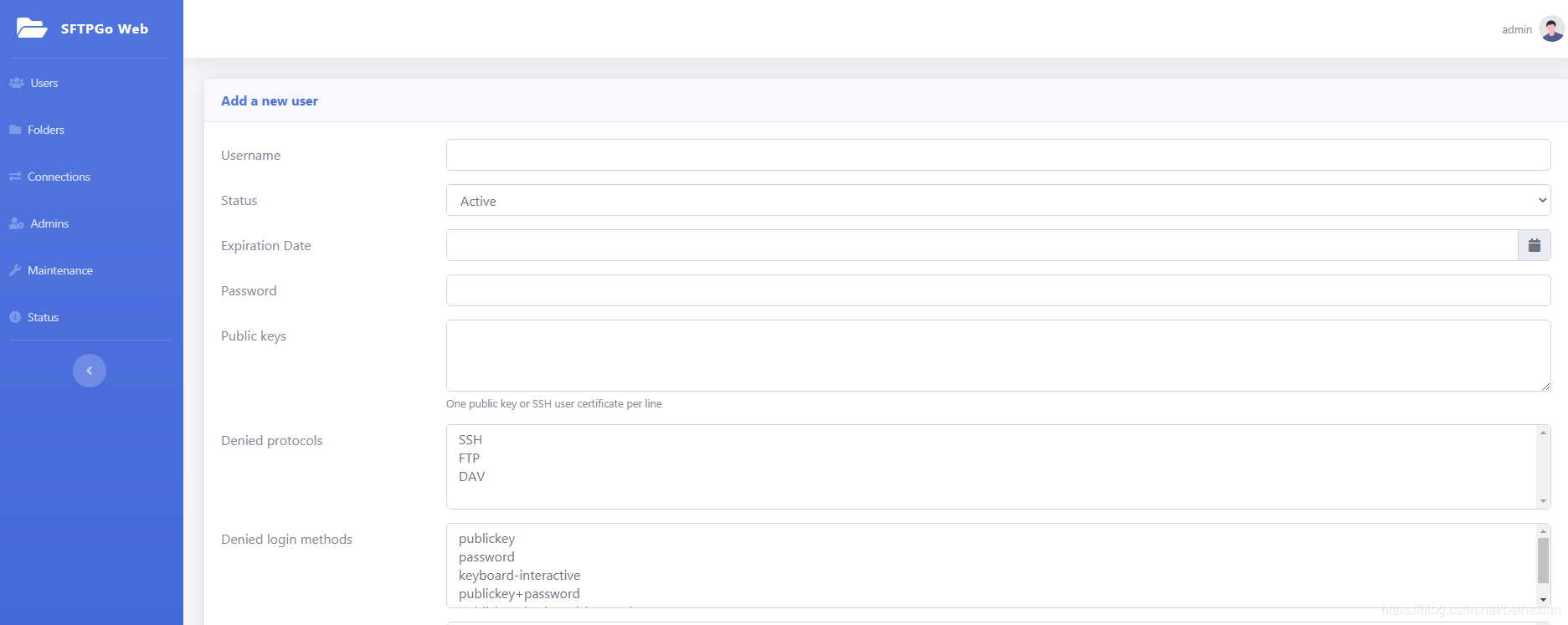Click the Password field label
The width and height of the screenshot is (1568, 625).
point(249,290)
